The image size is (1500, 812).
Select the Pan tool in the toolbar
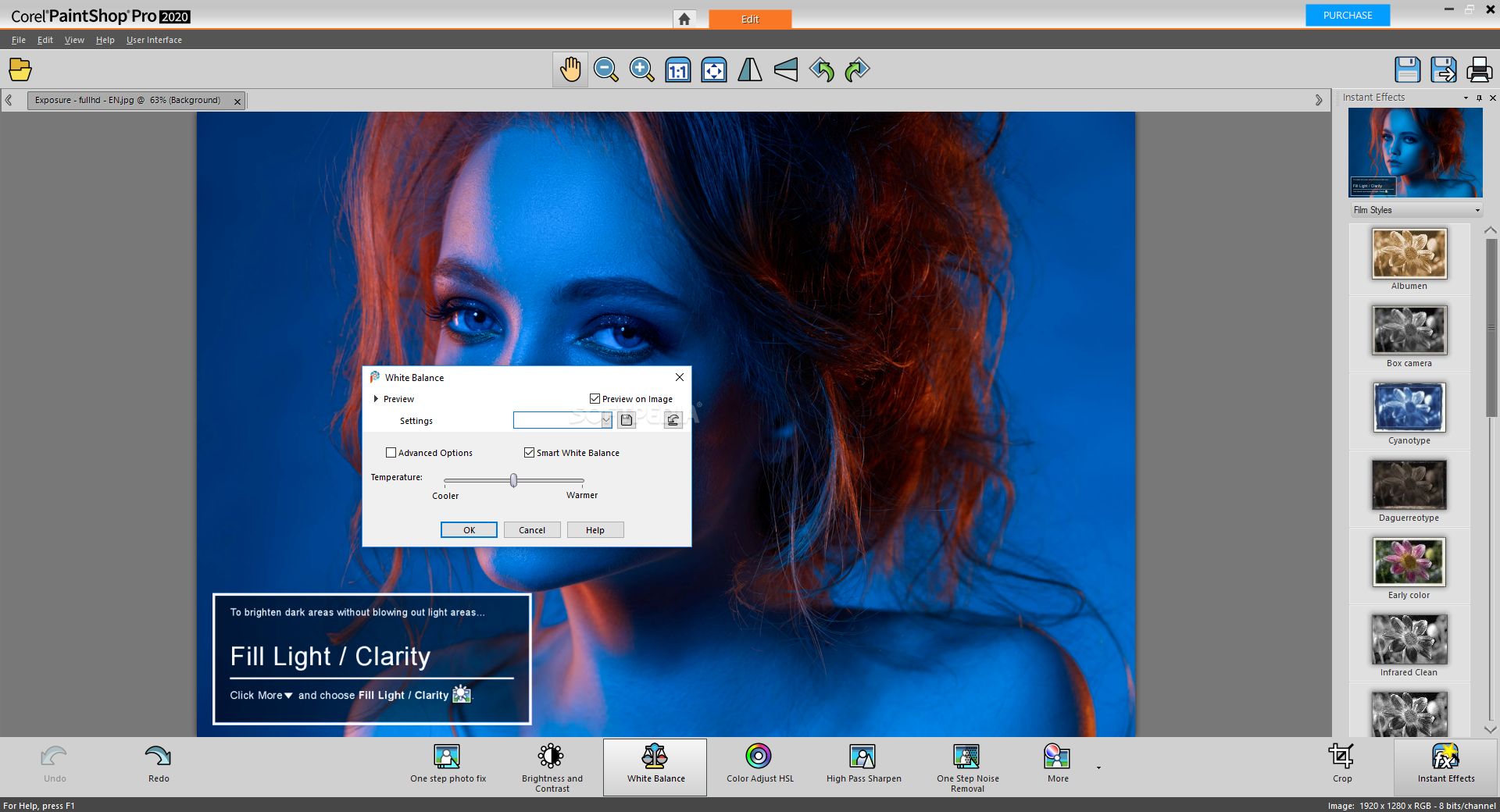click(x=570, y=69)
